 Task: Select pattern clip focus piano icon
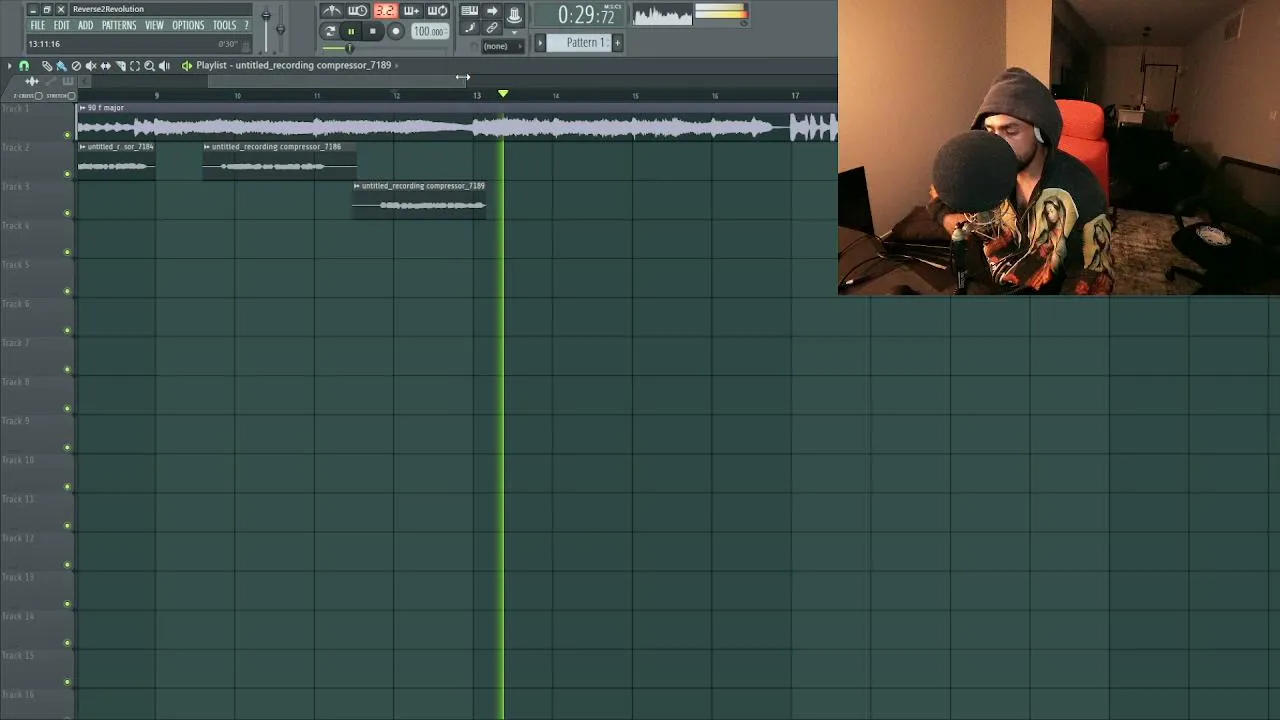coord(68,80)
